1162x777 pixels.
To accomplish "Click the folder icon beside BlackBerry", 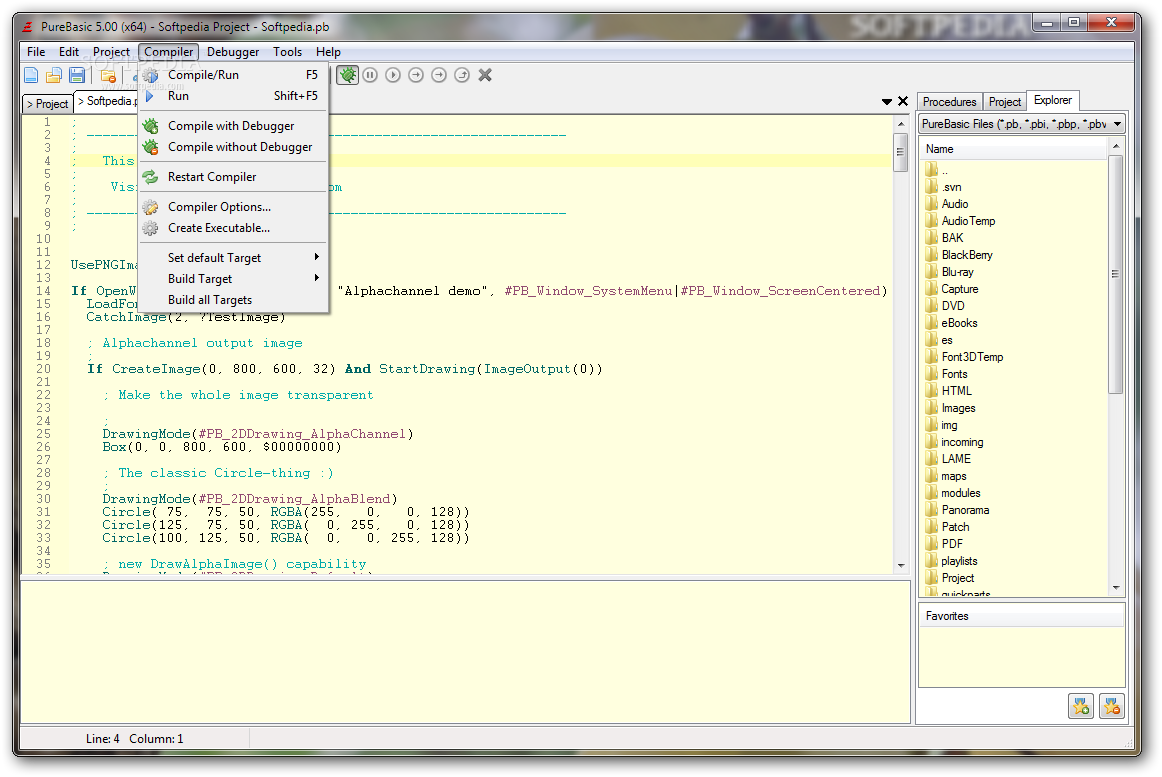I will tap(932, 255).
